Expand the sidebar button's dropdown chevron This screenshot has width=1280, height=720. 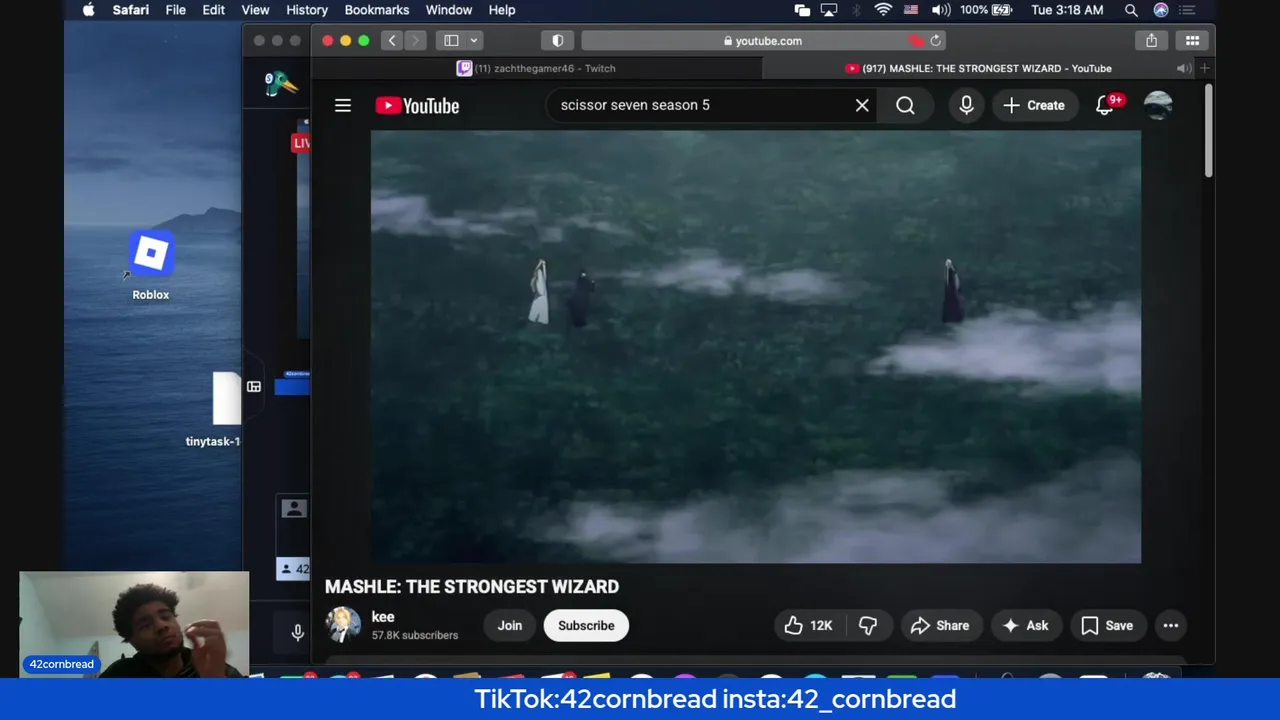point(474,41)
